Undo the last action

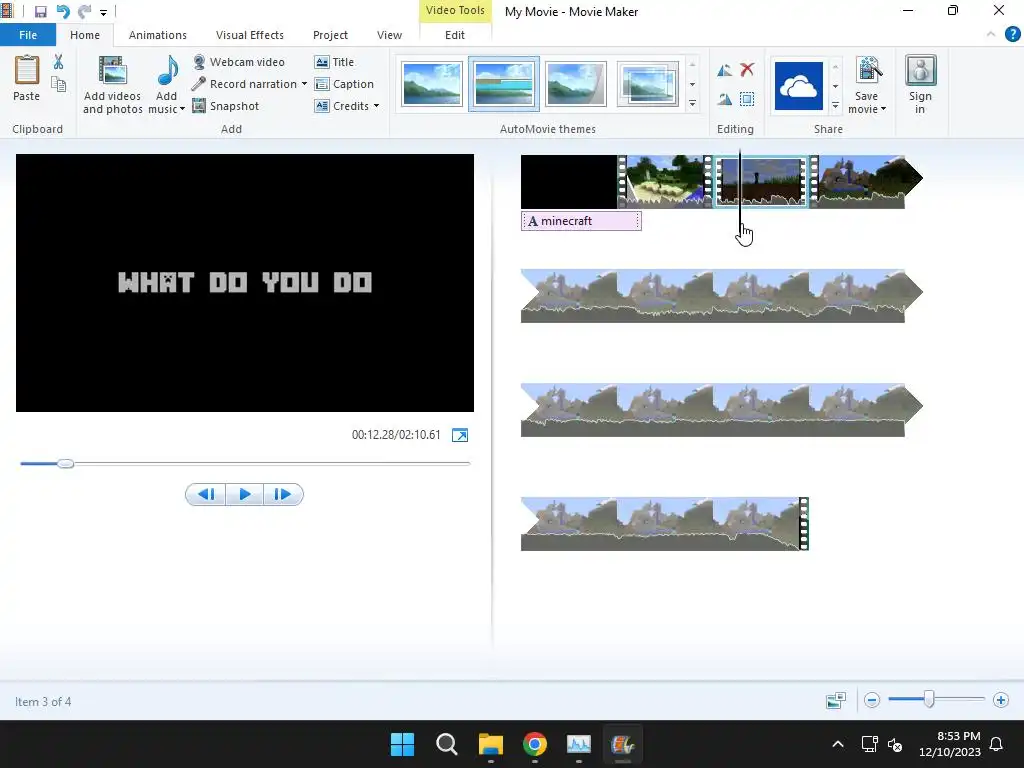click(63, 12)
